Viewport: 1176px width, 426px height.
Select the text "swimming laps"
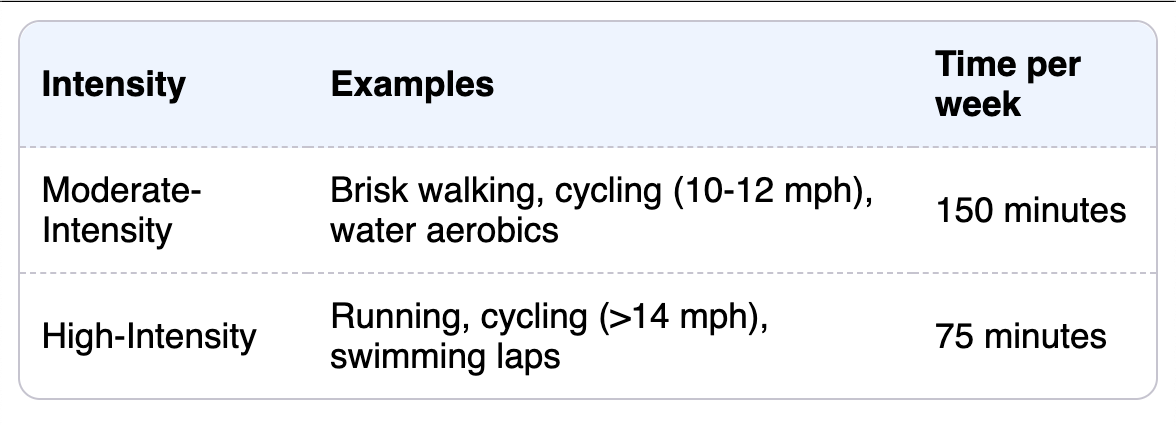(445, 355)
